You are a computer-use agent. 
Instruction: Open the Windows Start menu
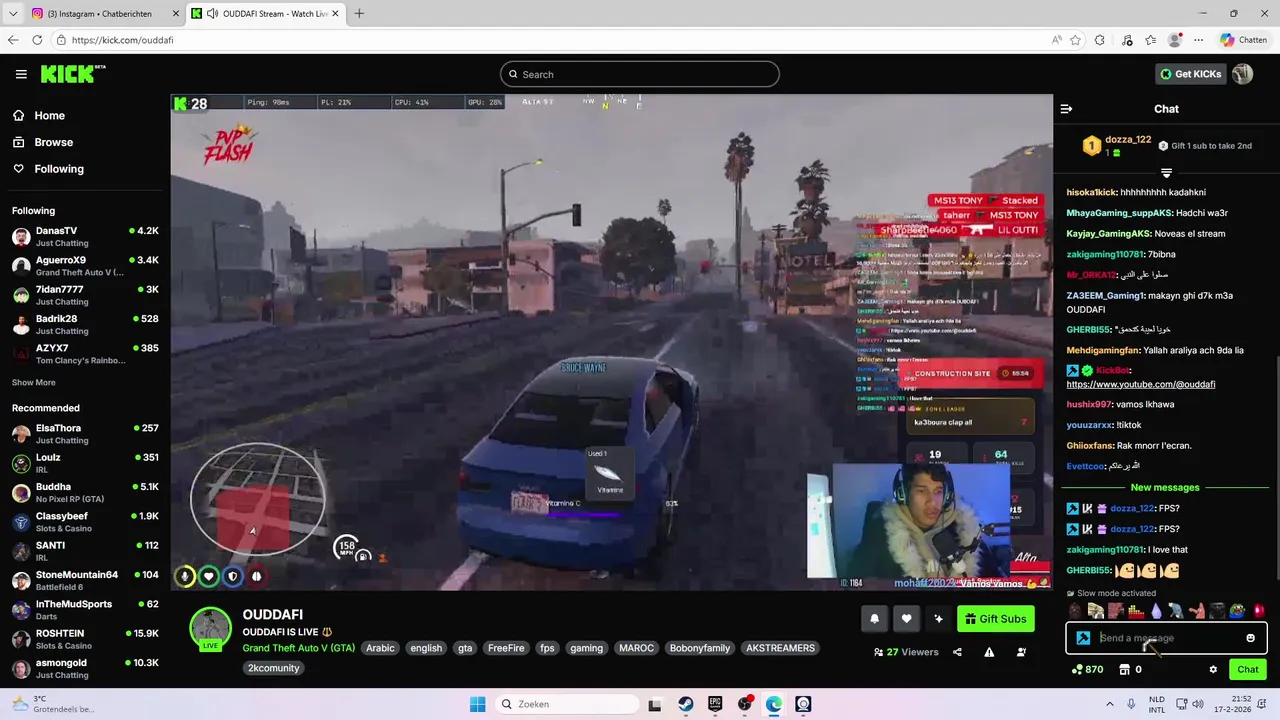pos(478,704)
